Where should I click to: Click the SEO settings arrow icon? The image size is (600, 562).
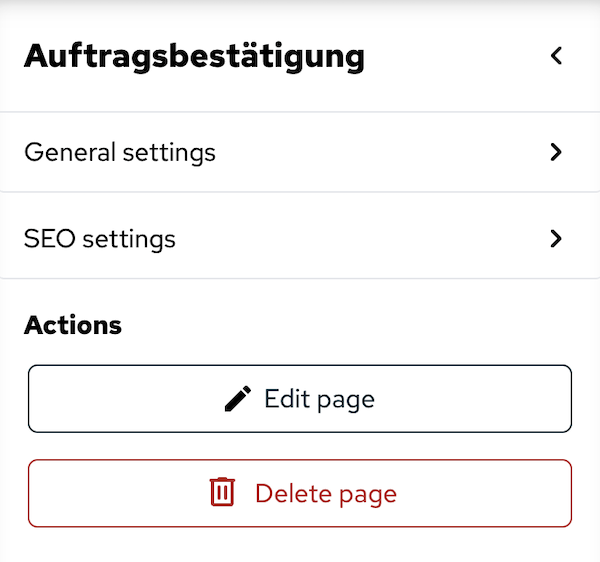pos(557,239)
